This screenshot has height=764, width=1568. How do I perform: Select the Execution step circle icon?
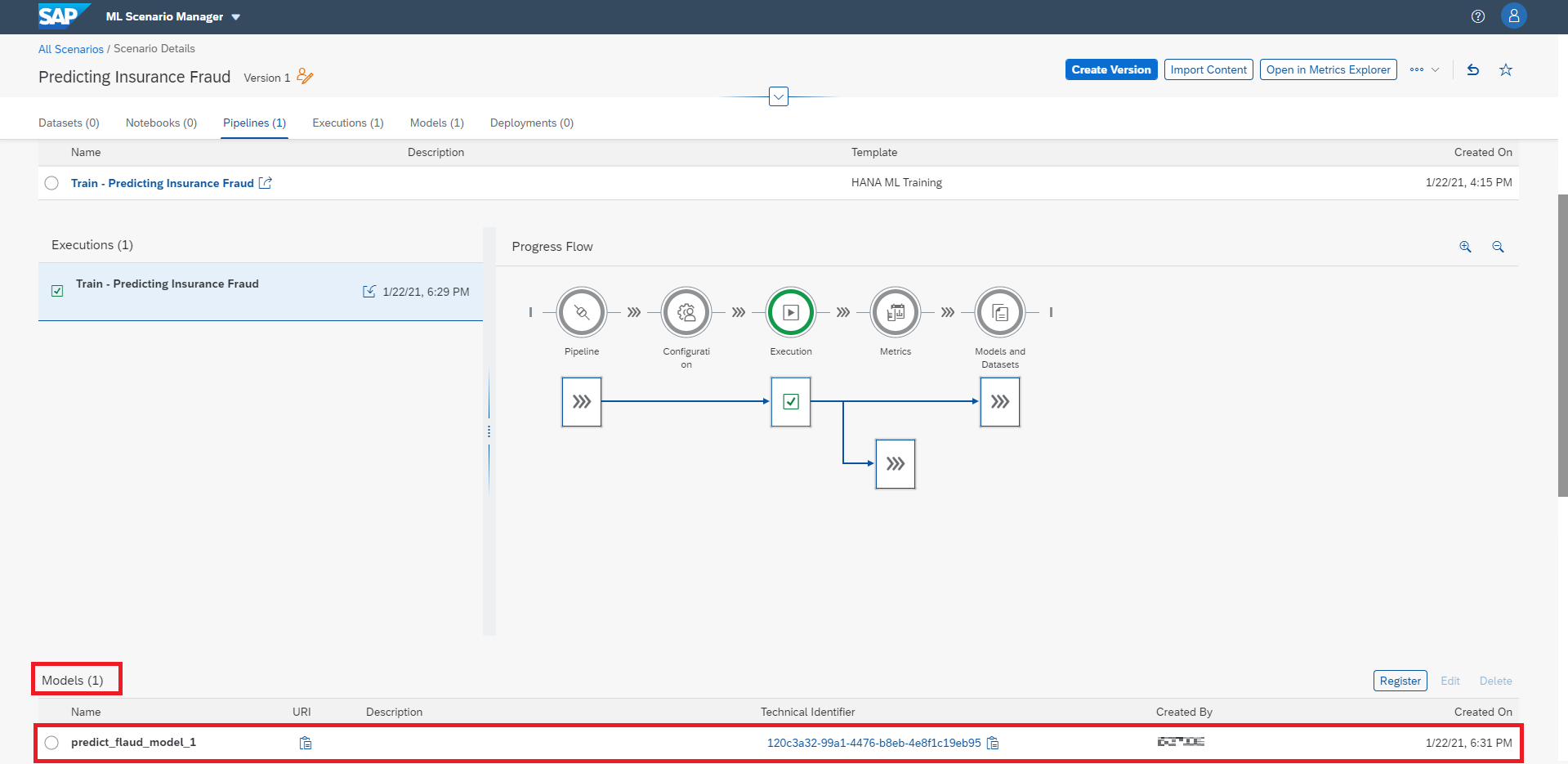[790, 312]
